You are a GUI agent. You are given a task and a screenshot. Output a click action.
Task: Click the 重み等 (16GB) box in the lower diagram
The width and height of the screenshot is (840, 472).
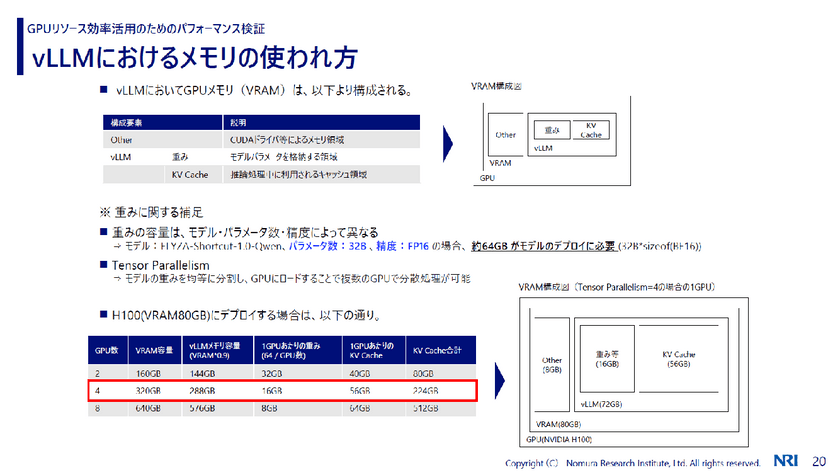(x=605, y=360)
